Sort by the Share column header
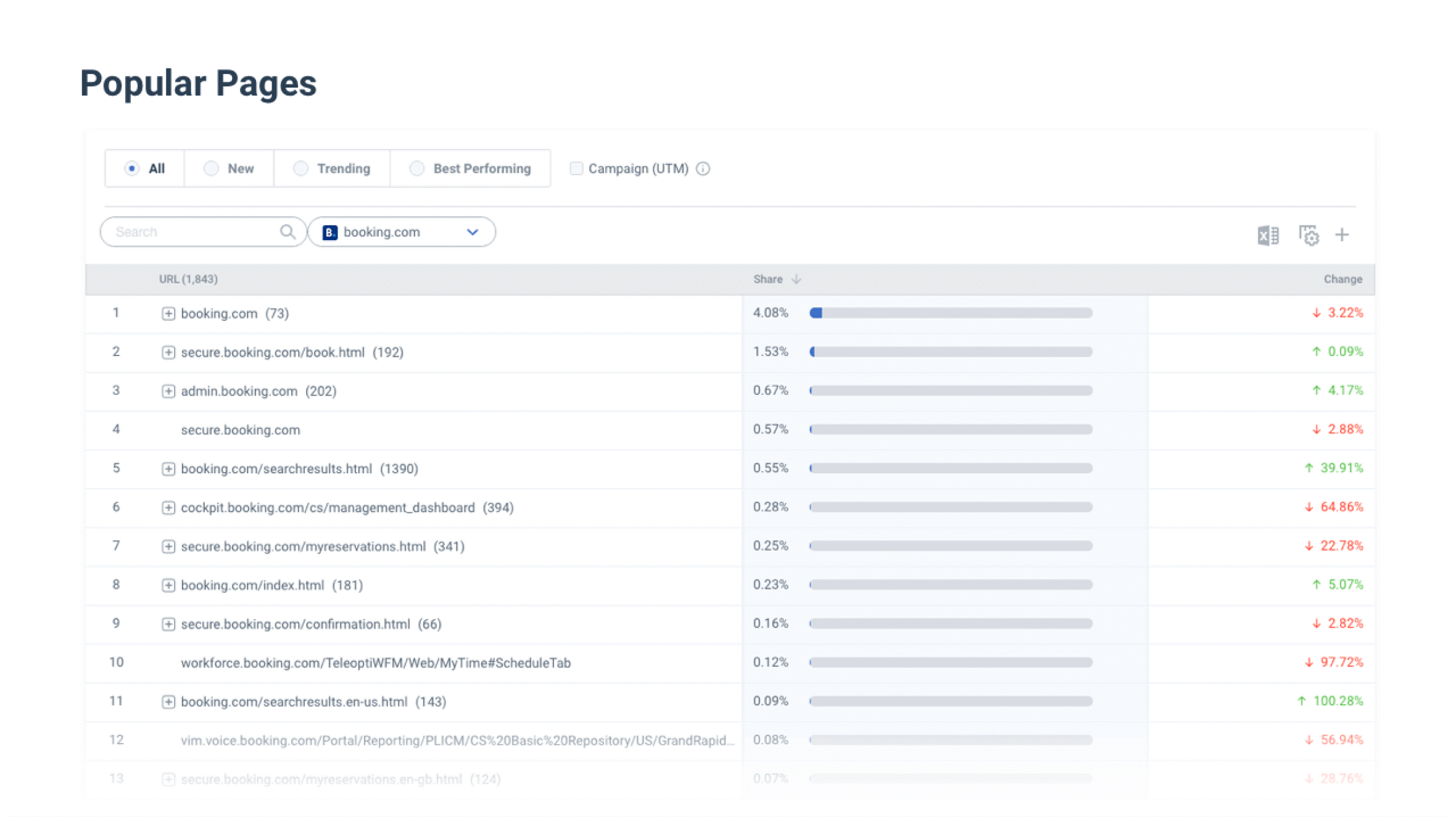This screenshot has height=817, width=1456. pos(767,280)
